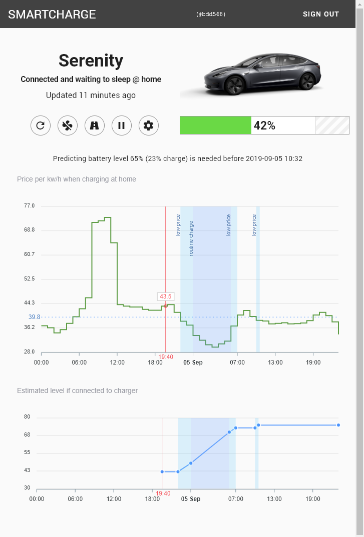The height and width of the screenshot is (537, 364).
Task: Select routine charge shaded region in price chart
Action: (212, 279)
